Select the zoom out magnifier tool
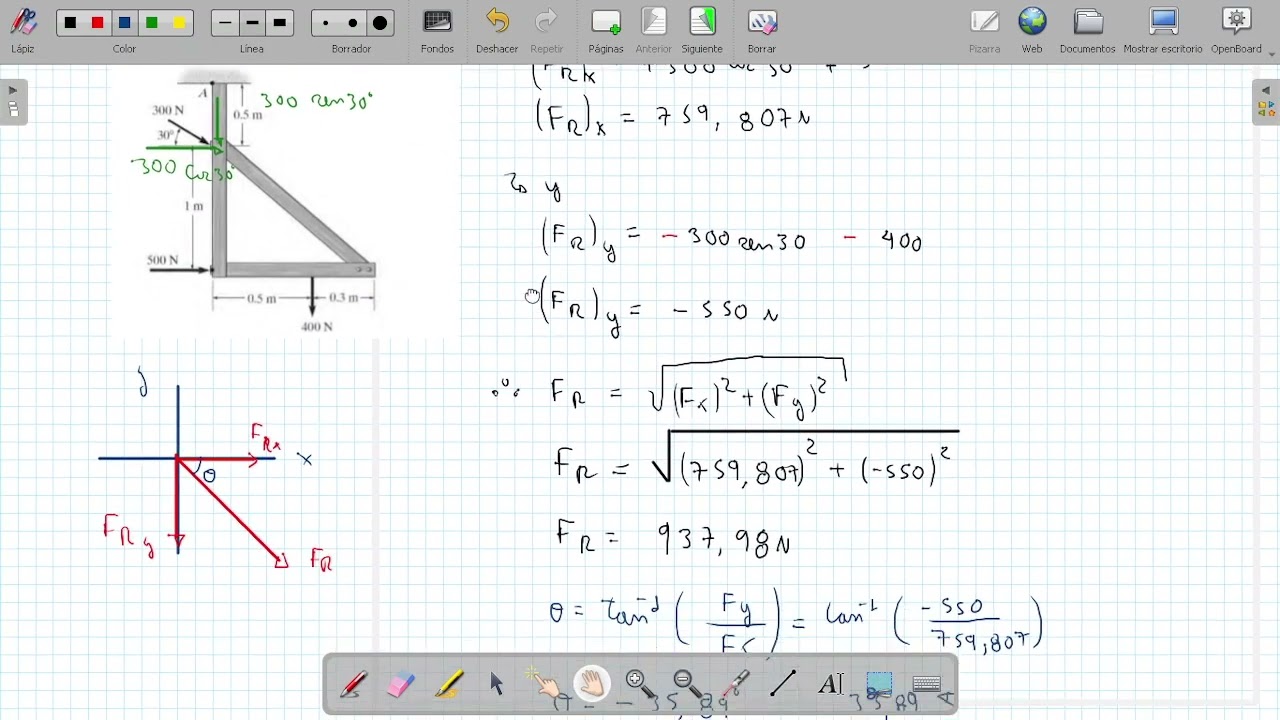 tap(688, 684)
